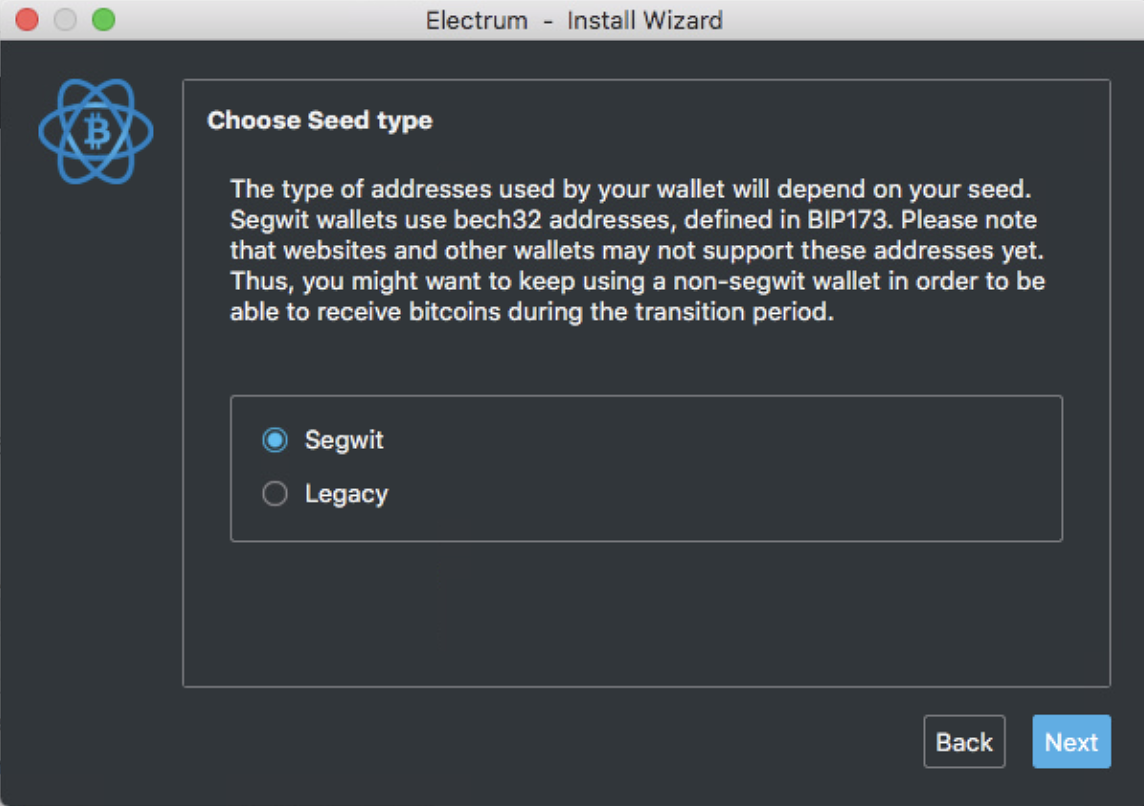Click blank wizard panel area below options

pos(646,613)
